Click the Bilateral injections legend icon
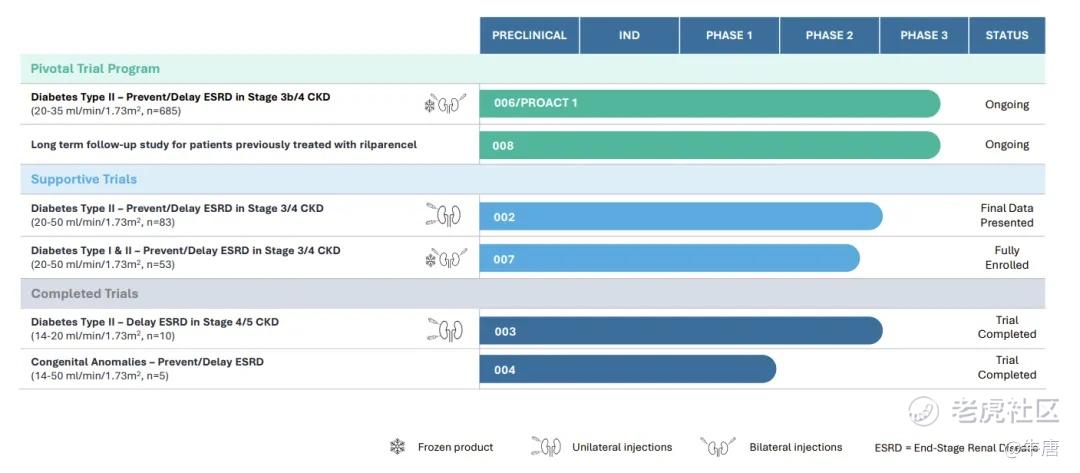The height and width of the screenshot is (473, 1080). pyautogui.click(x=718, y=447)
